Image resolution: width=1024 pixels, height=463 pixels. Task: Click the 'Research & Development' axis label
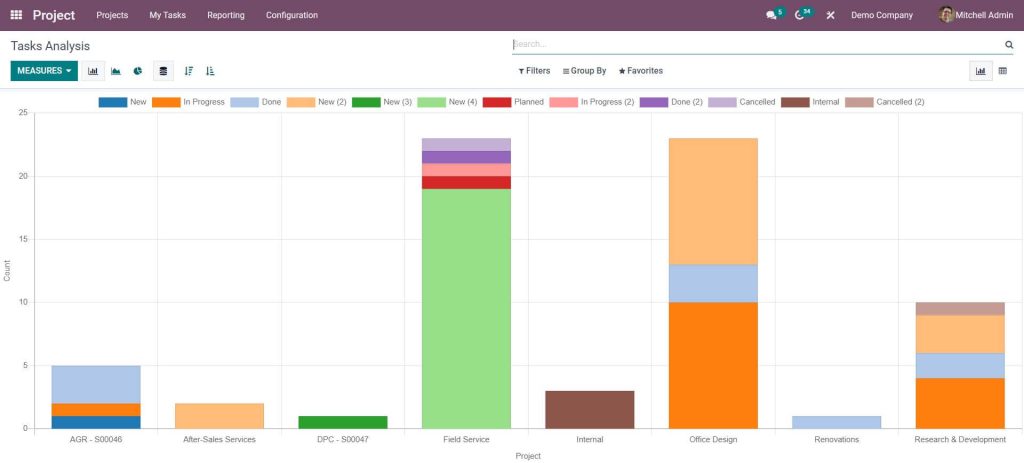(960, 439)
